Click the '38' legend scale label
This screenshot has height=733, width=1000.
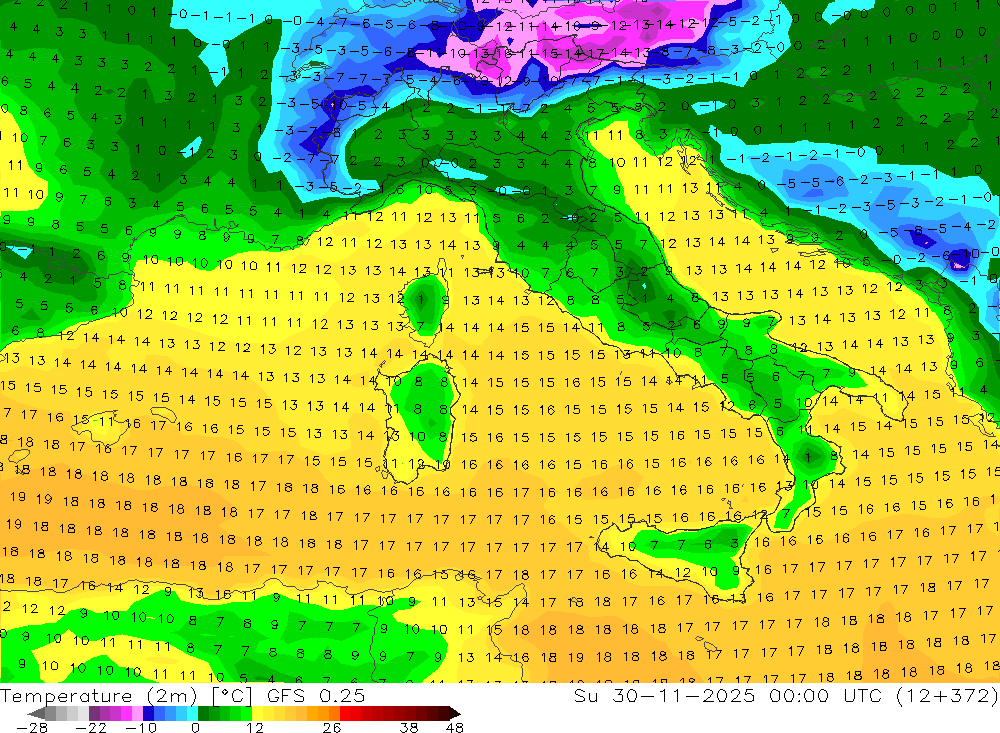coord(409,727)
